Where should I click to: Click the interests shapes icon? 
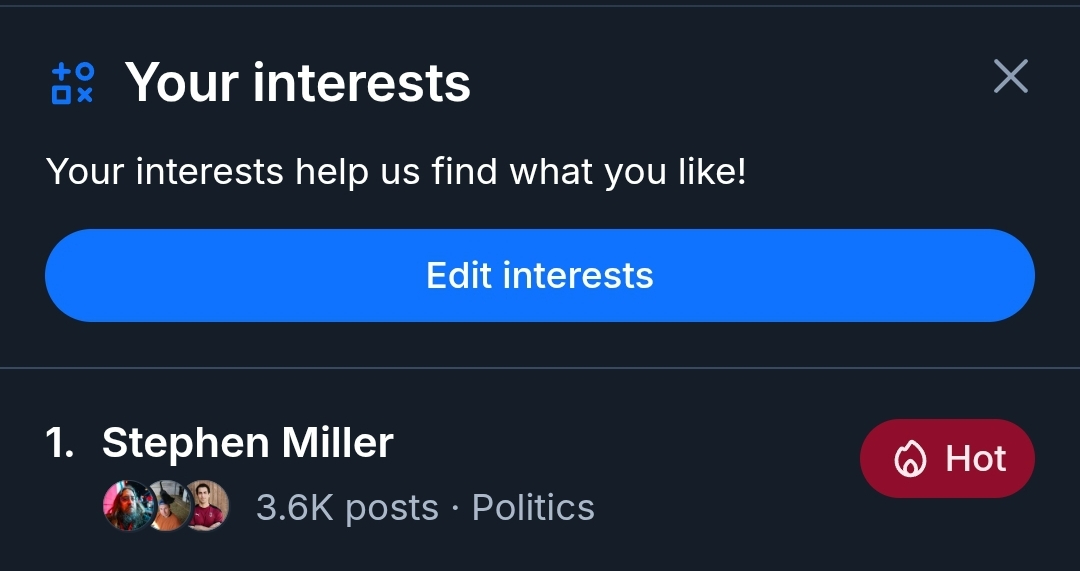[x=72, y=83]
